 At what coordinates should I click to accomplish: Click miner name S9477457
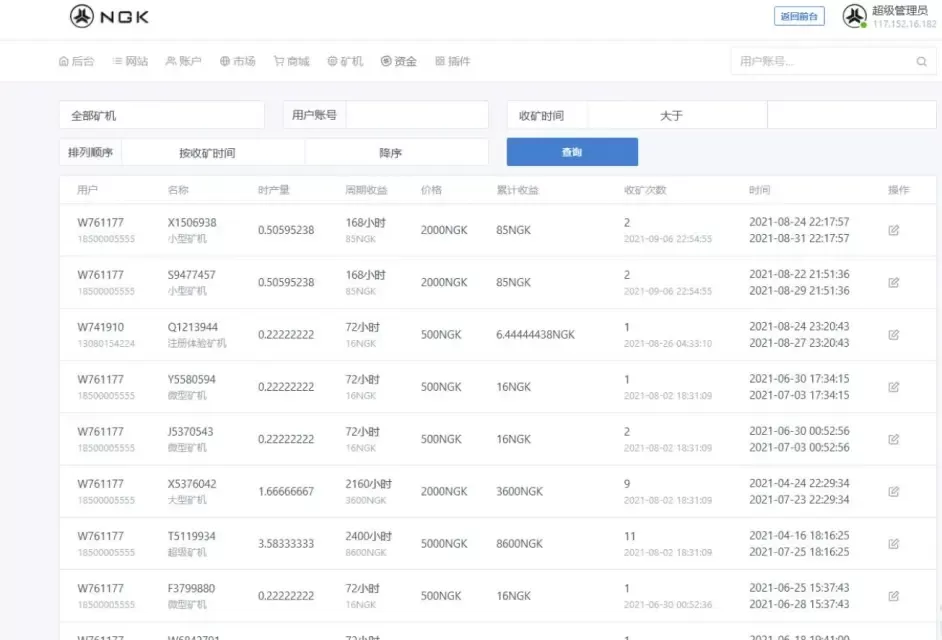coord(191,275)
